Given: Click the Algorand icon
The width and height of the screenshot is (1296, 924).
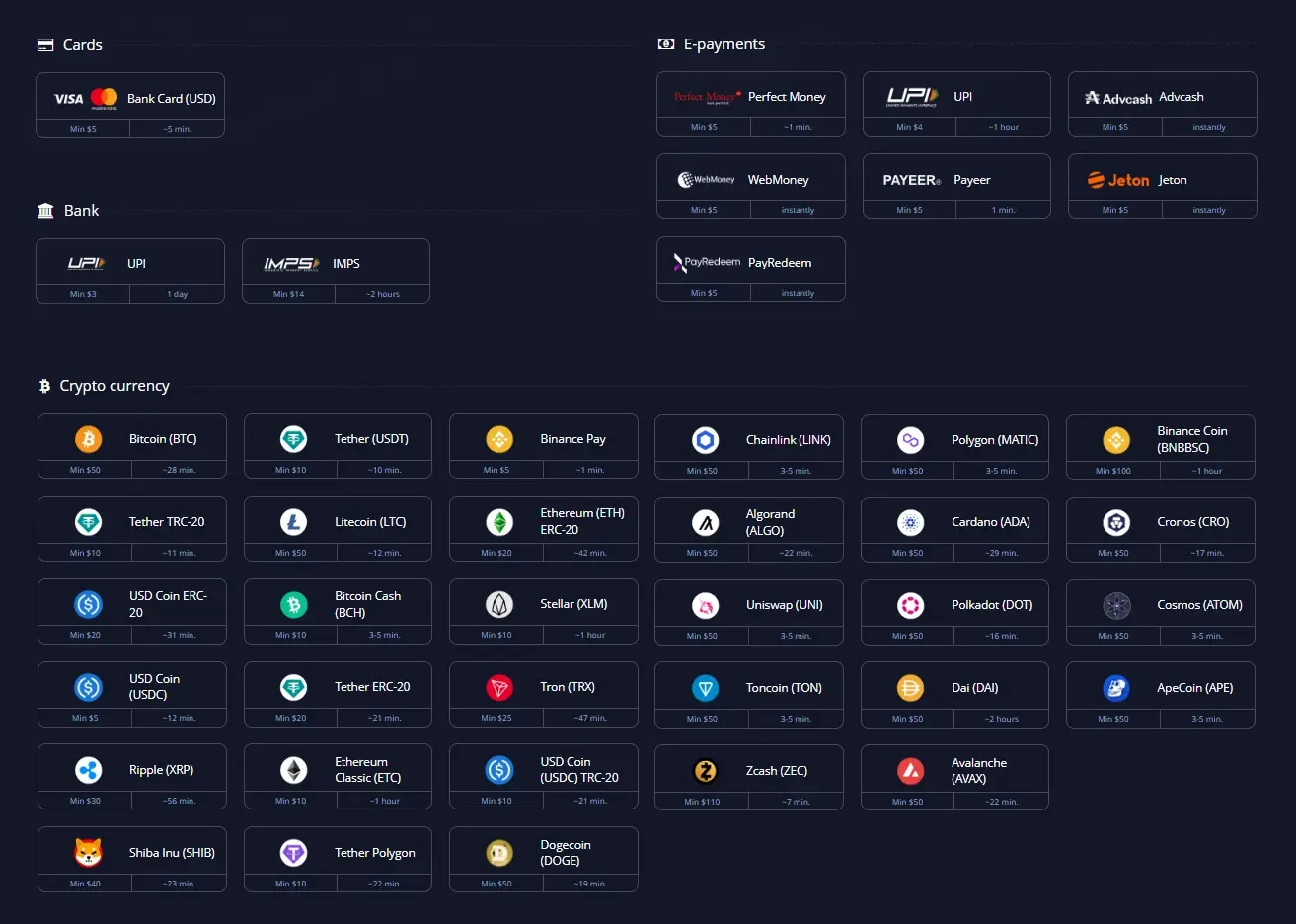Looking at the screenshot, I should click(705, 523).
